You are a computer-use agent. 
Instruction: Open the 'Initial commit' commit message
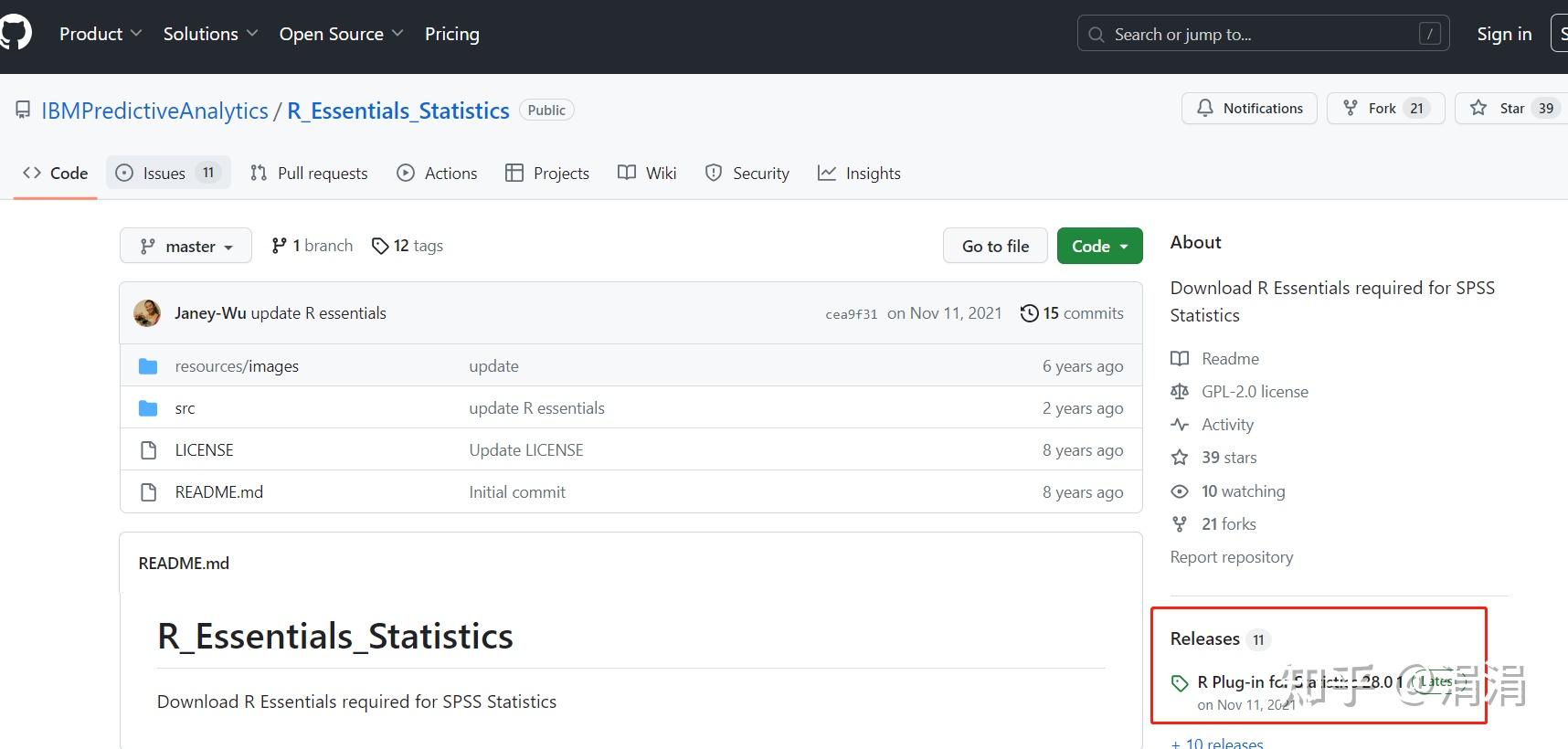click(517, 492)
